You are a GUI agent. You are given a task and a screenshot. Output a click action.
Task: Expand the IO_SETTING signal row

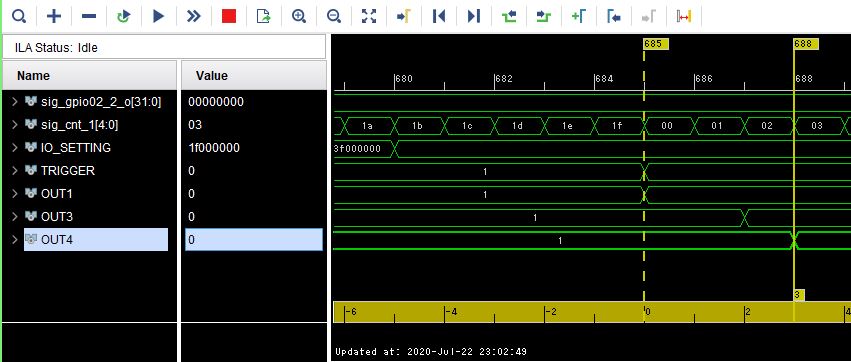click(x=15, y=148)
